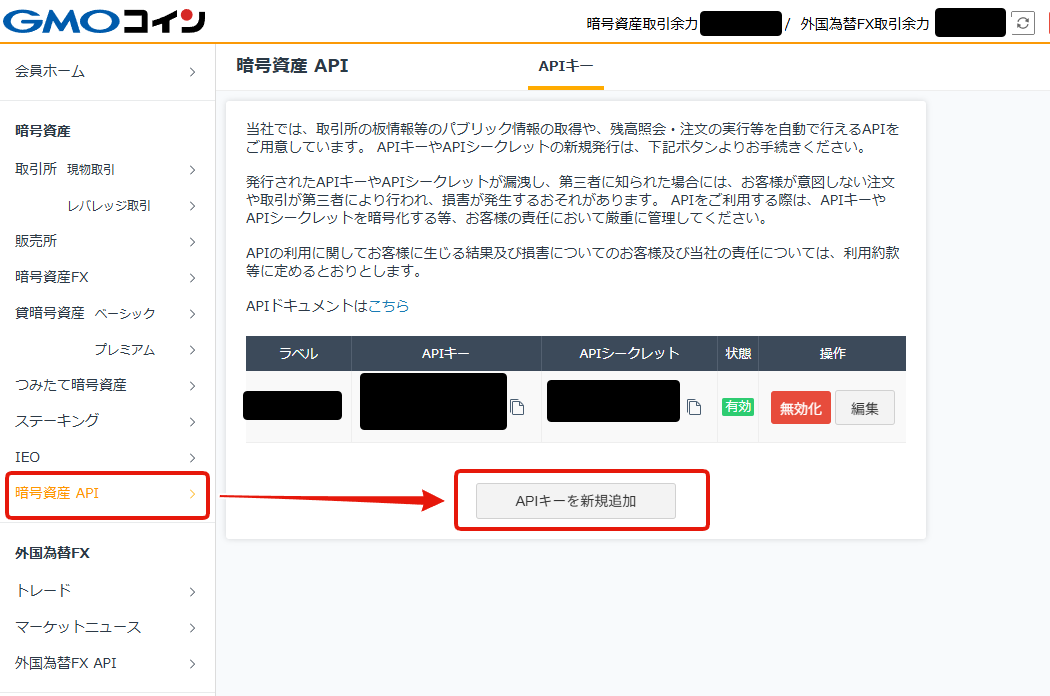Viewport: 1050px width, 696px height.
Task: Select 外国為替FX API menu item
Action: coord(66,663)
